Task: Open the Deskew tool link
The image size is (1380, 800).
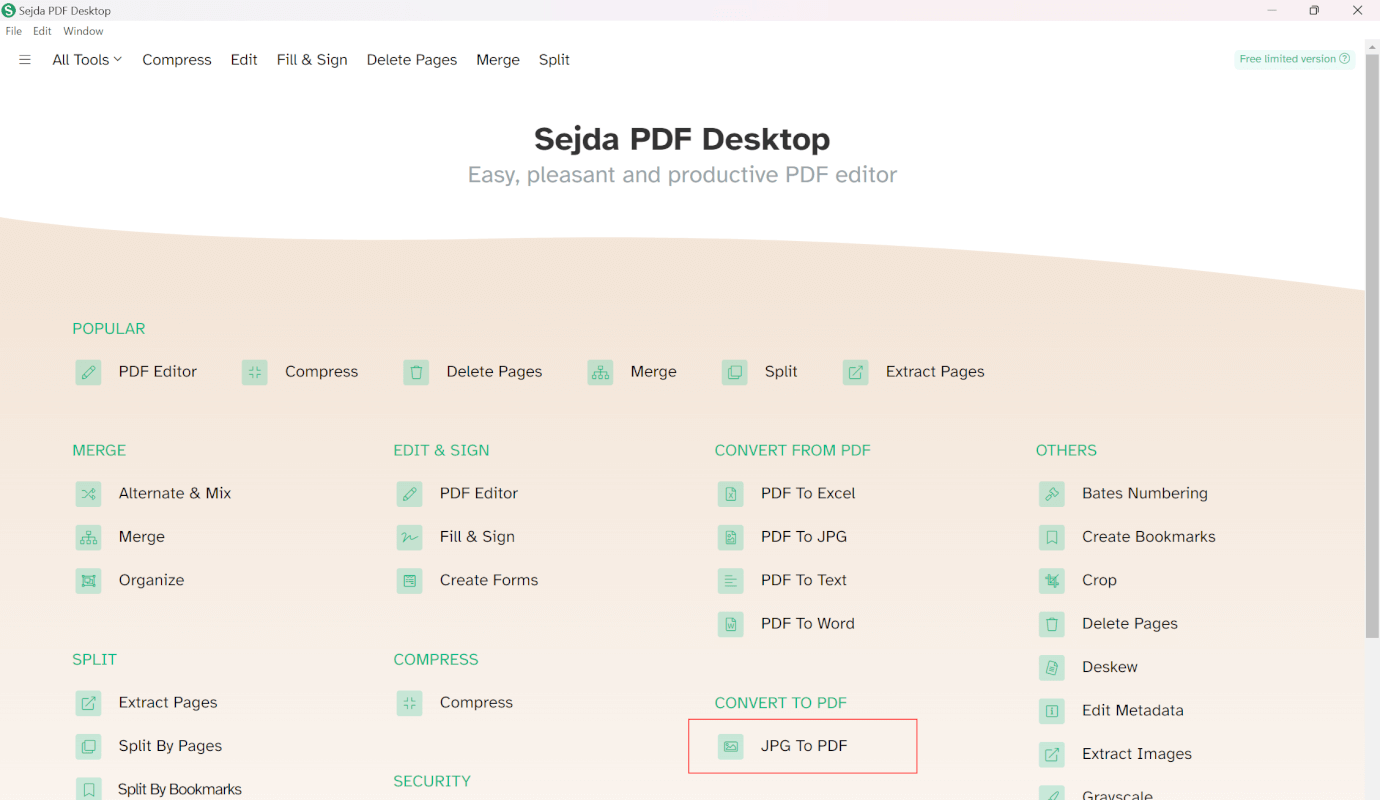Action: click(x=1110, y=667)
